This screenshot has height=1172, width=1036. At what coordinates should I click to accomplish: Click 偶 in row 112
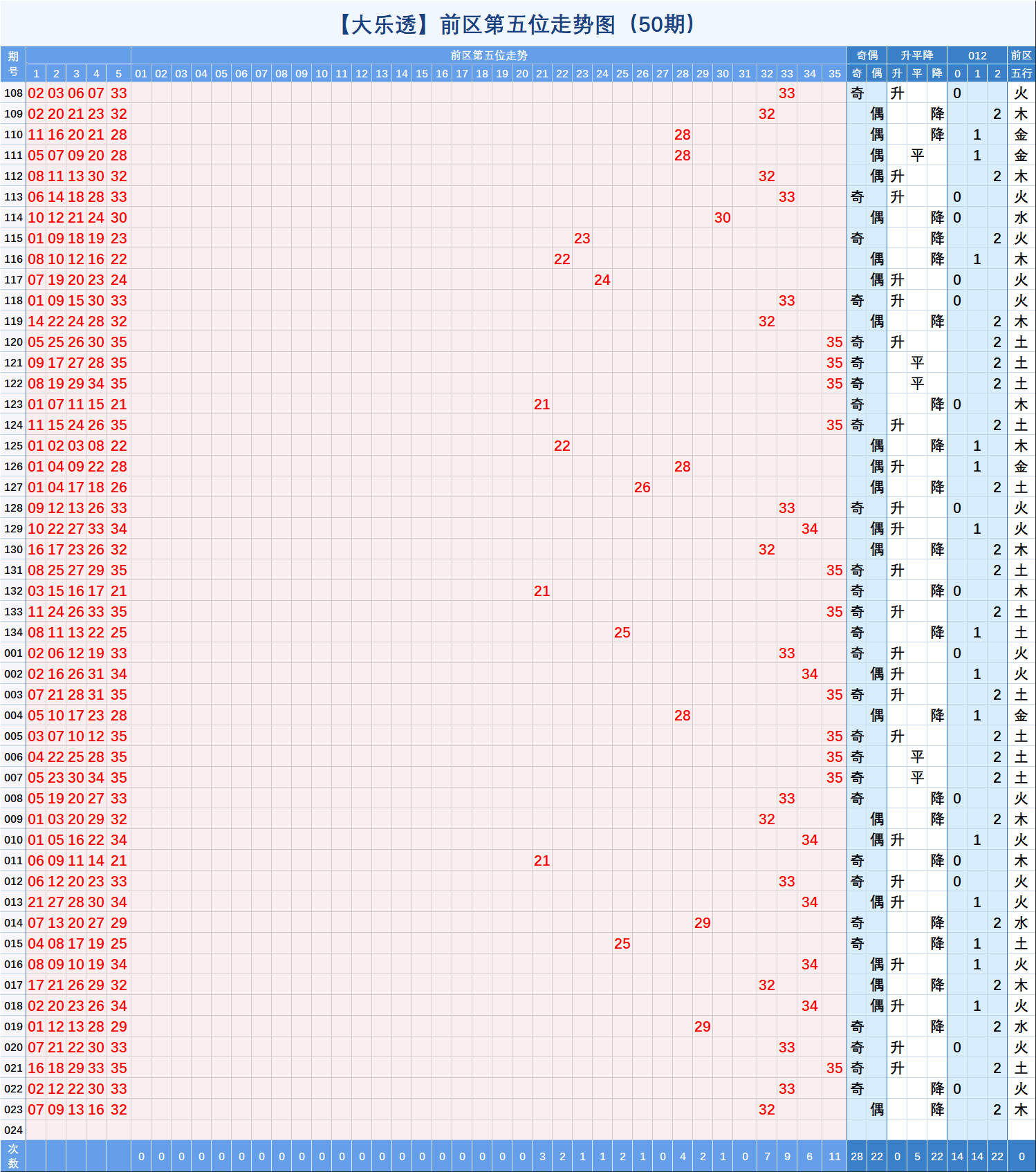(x=877, y=176)
